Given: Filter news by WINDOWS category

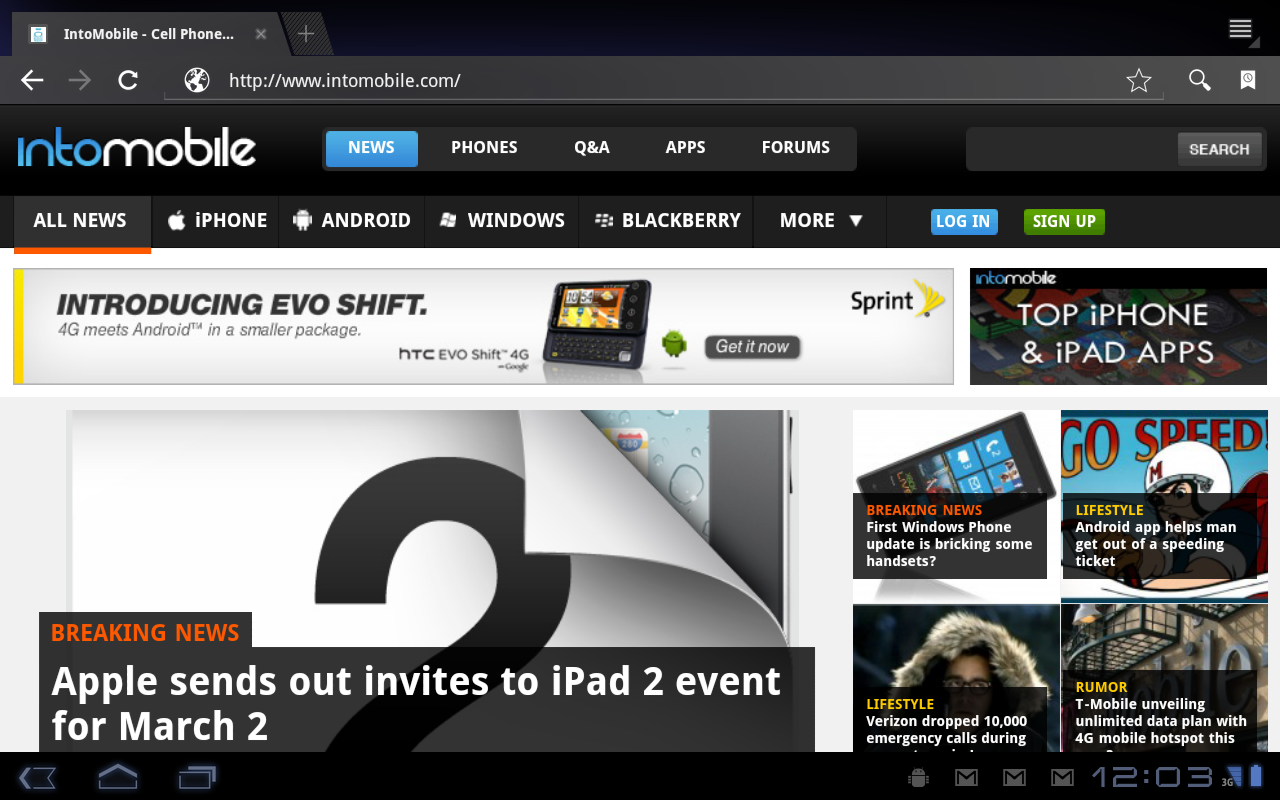Looking at the screenshot, I should point(502,221).
